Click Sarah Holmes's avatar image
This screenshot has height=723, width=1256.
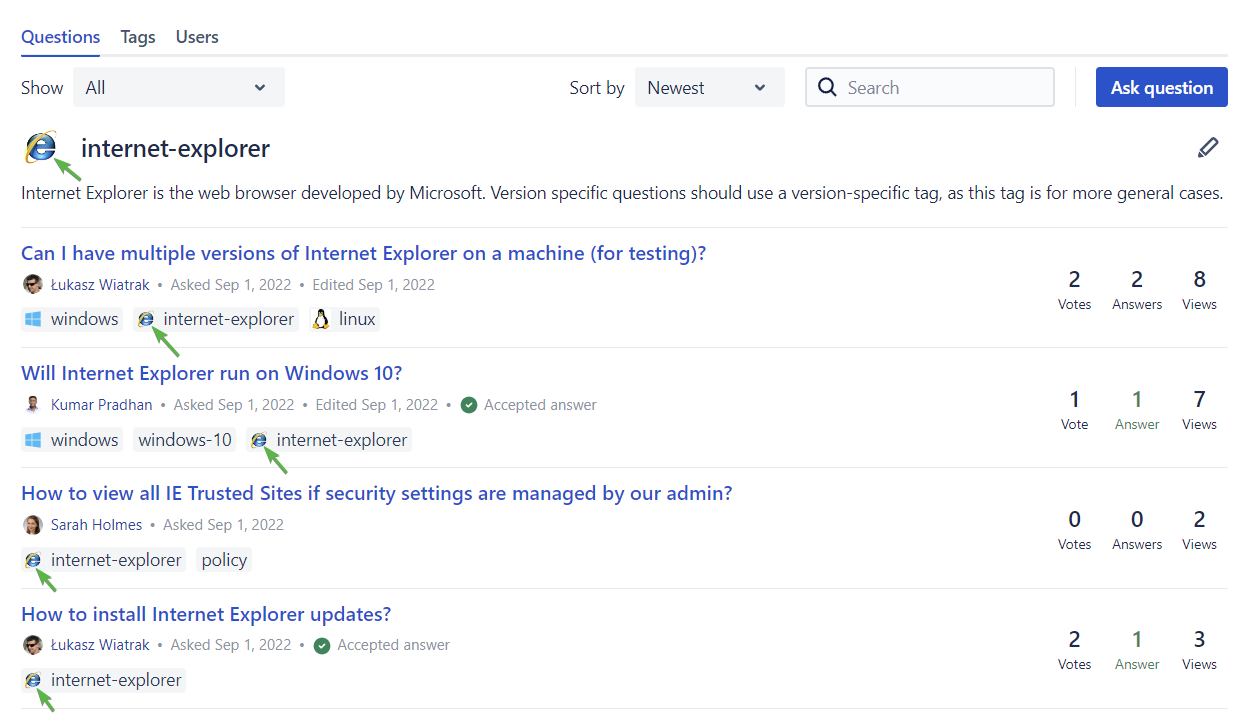tap(33, 525)
